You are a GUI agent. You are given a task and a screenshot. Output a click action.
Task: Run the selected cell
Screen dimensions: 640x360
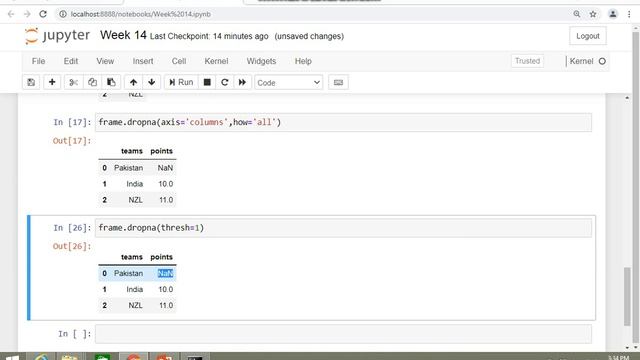point(181,82)
